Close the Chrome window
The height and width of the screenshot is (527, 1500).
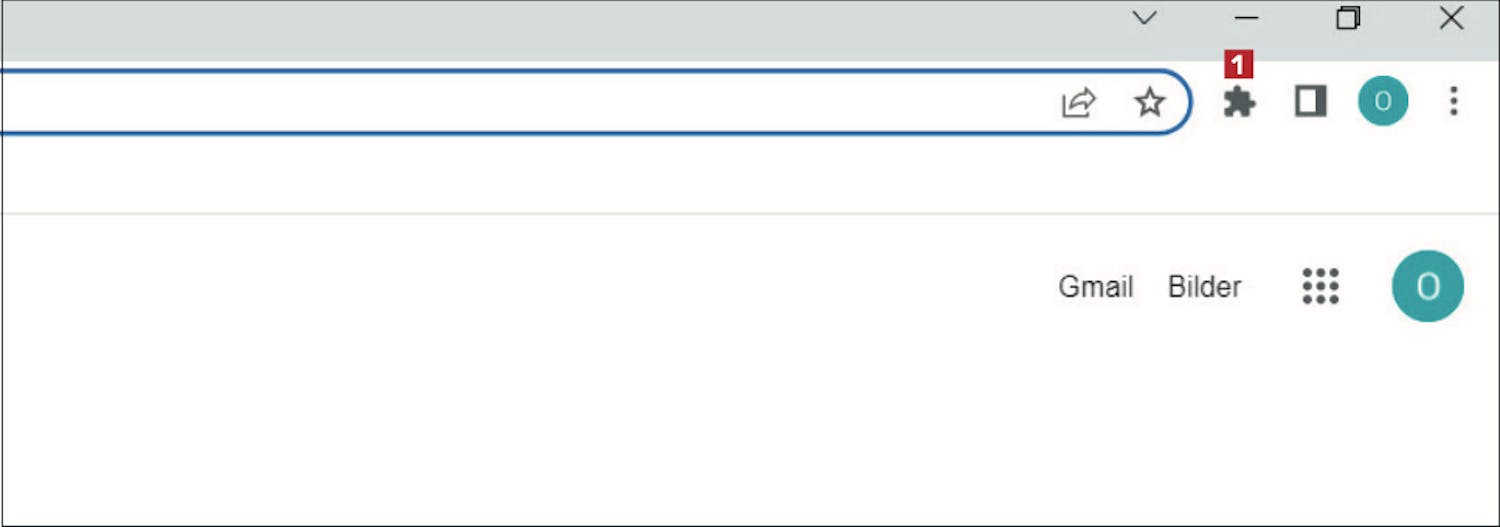pyautogui.click(x=1451, y=18)
